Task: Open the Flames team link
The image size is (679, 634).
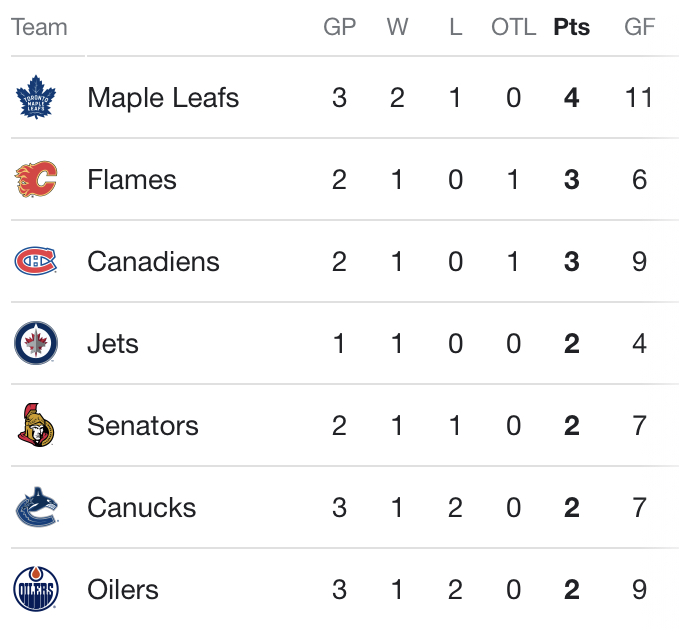Action: [x=132, y=179]
